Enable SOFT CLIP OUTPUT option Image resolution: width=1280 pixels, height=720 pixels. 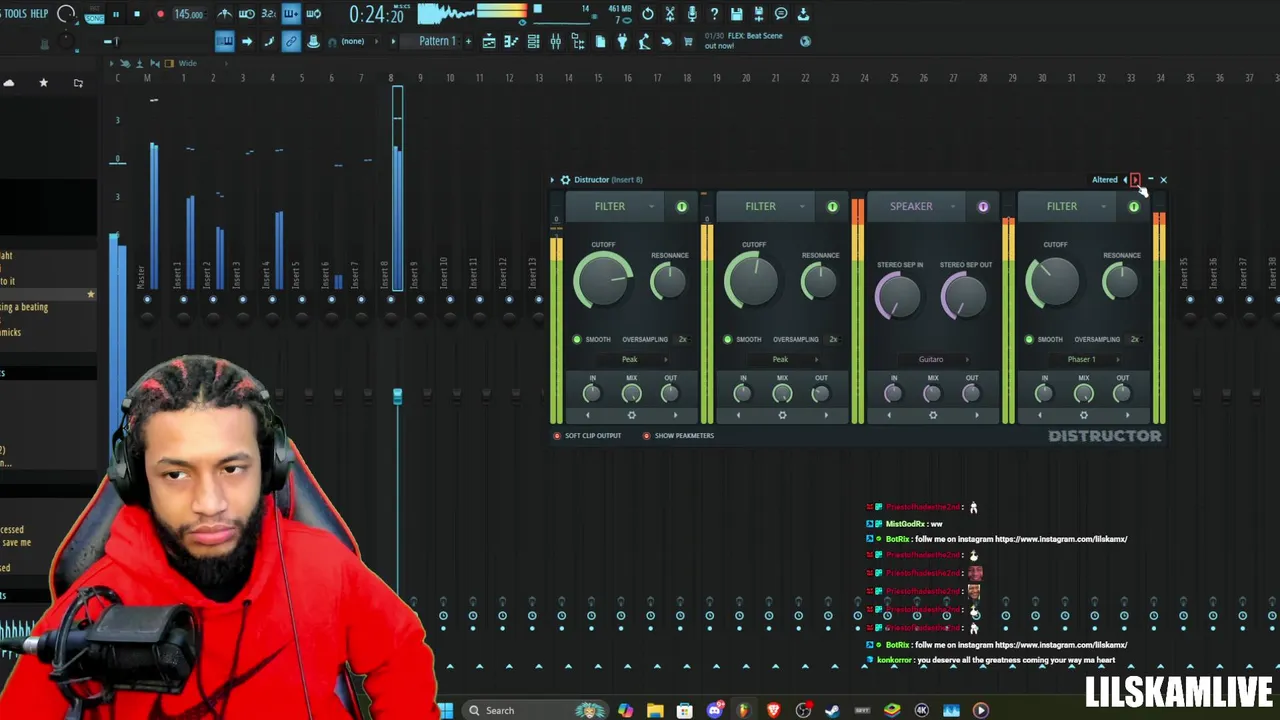click(558, 436)
